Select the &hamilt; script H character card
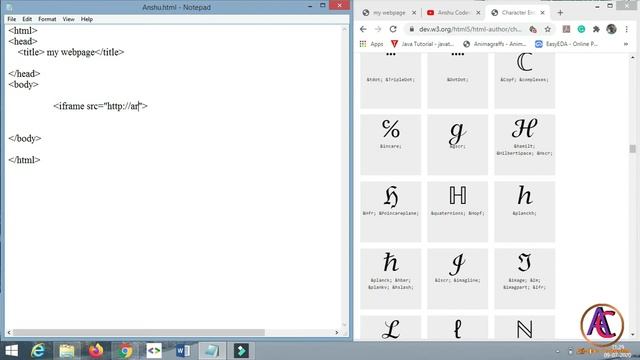Viewport: 640px width, 360px height. (x=524, y=144)
